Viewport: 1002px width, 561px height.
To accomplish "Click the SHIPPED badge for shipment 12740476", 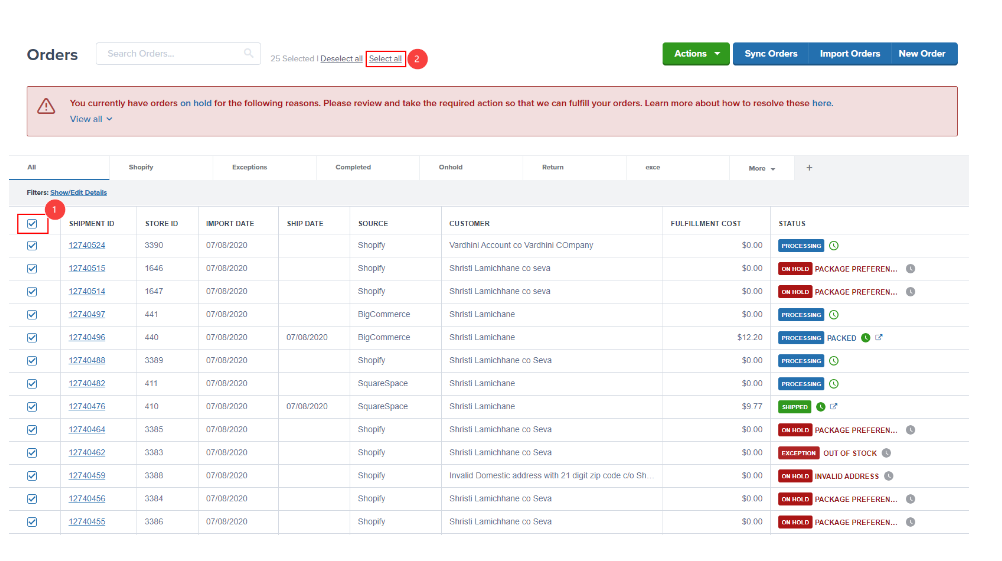I will coord(794,406).
